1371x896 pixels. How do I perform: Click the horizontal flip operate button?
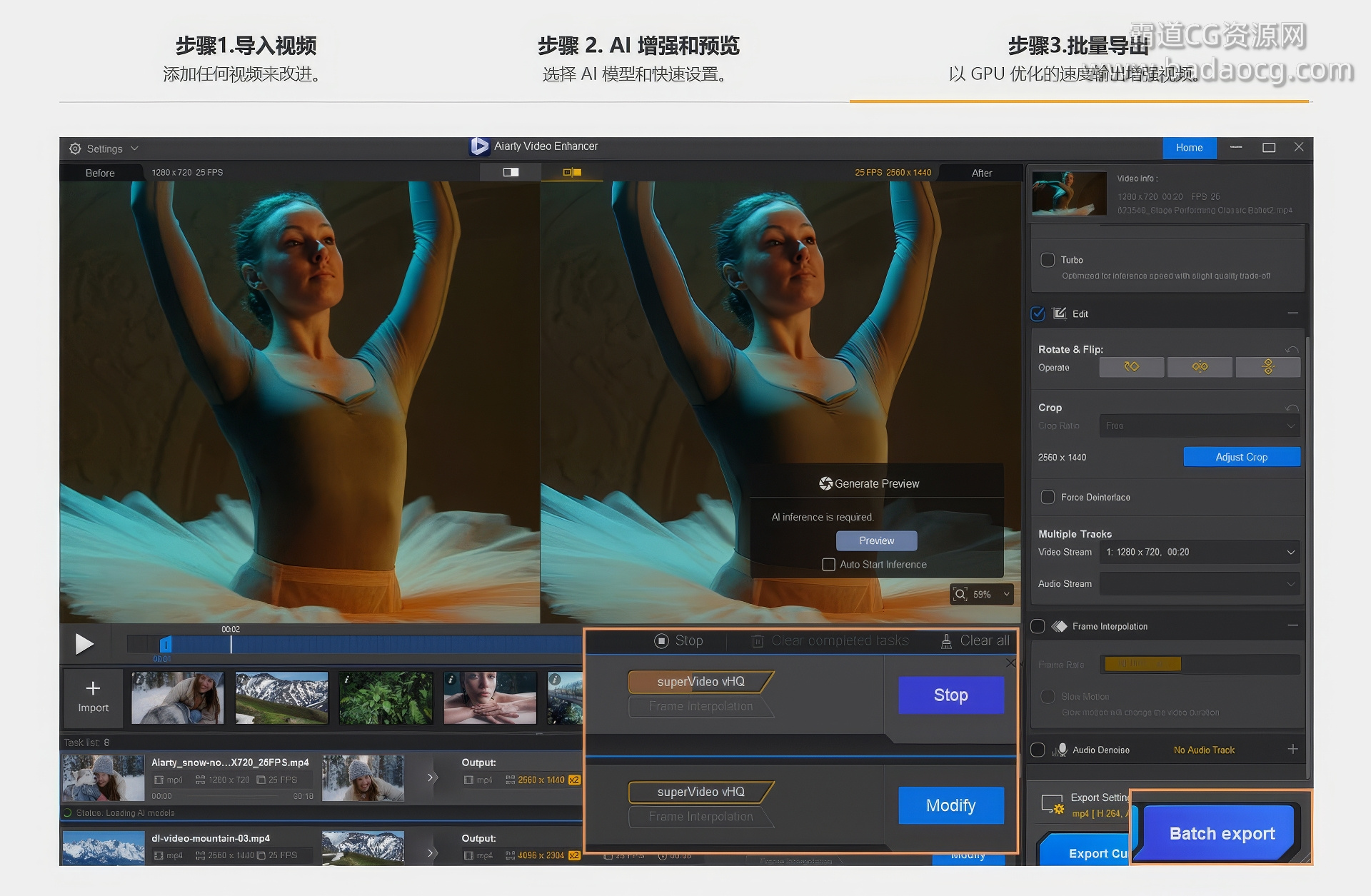point(1200,367)
